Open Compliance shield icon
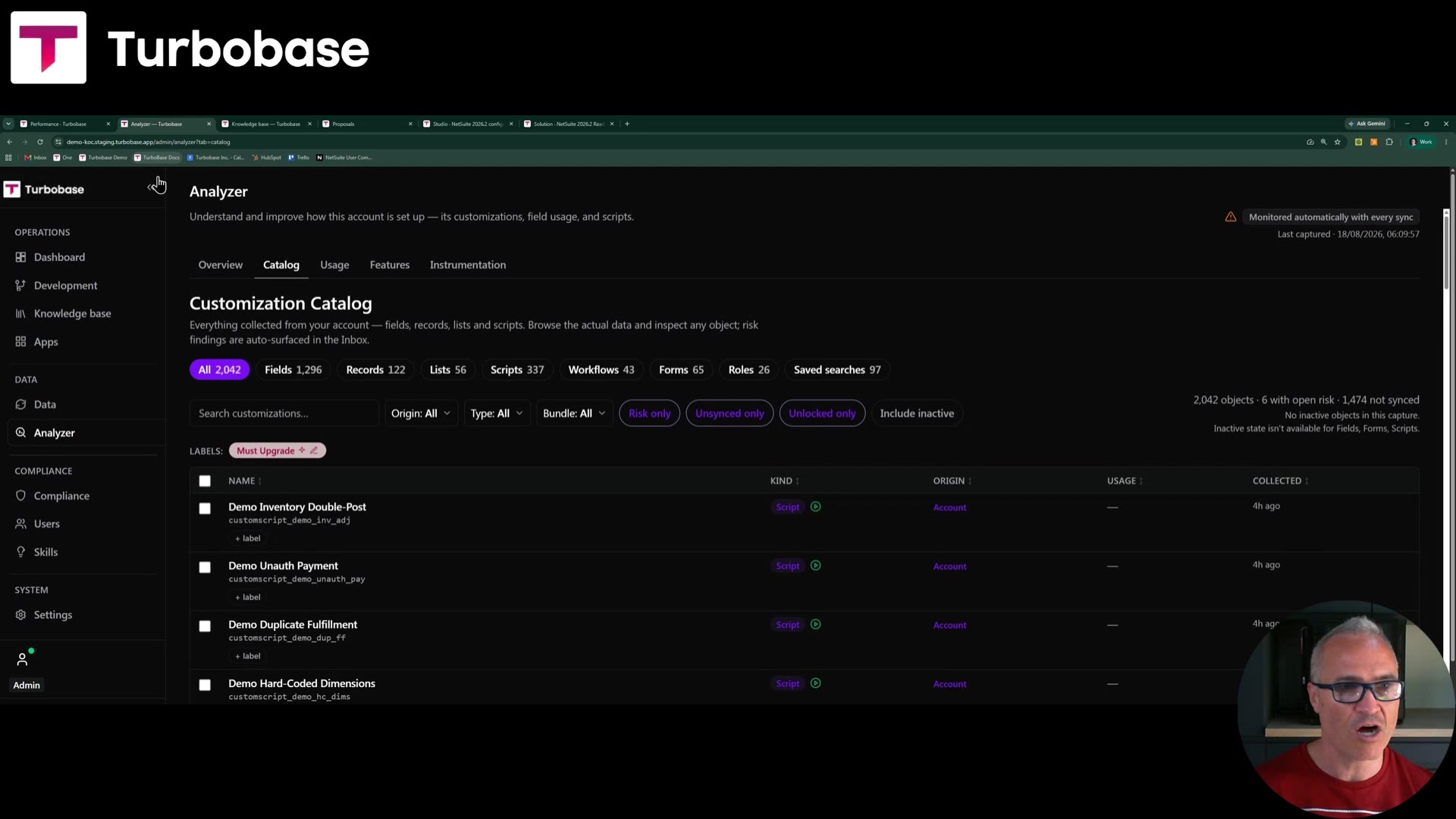The width and height of the screenshot is (1456, 819). pyautogui.click(x=20, y=495)
